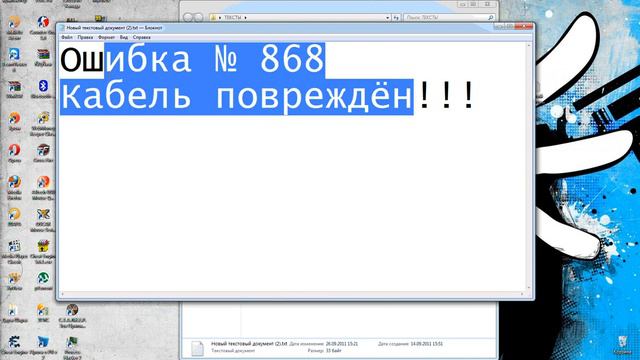Click the text file icon in Explorer details pane
Screen dimensions: 640x360
(x=198, y=348)
